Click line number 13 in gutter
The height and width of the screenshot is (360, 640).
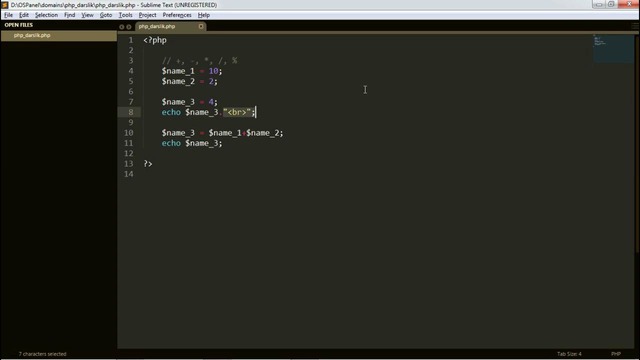129,164
